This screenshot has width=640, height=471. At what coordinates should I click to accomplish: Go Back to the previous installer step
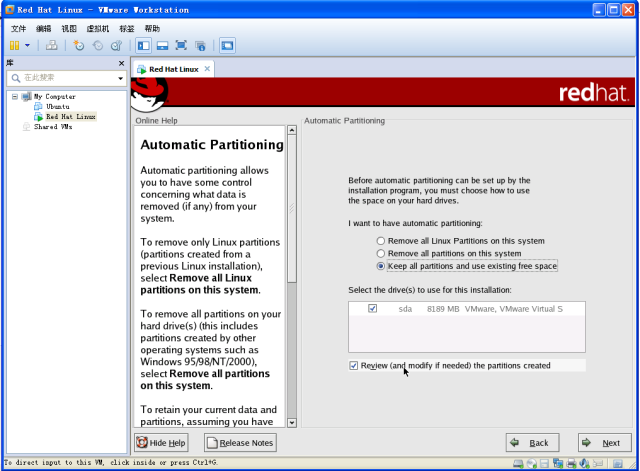533,443
